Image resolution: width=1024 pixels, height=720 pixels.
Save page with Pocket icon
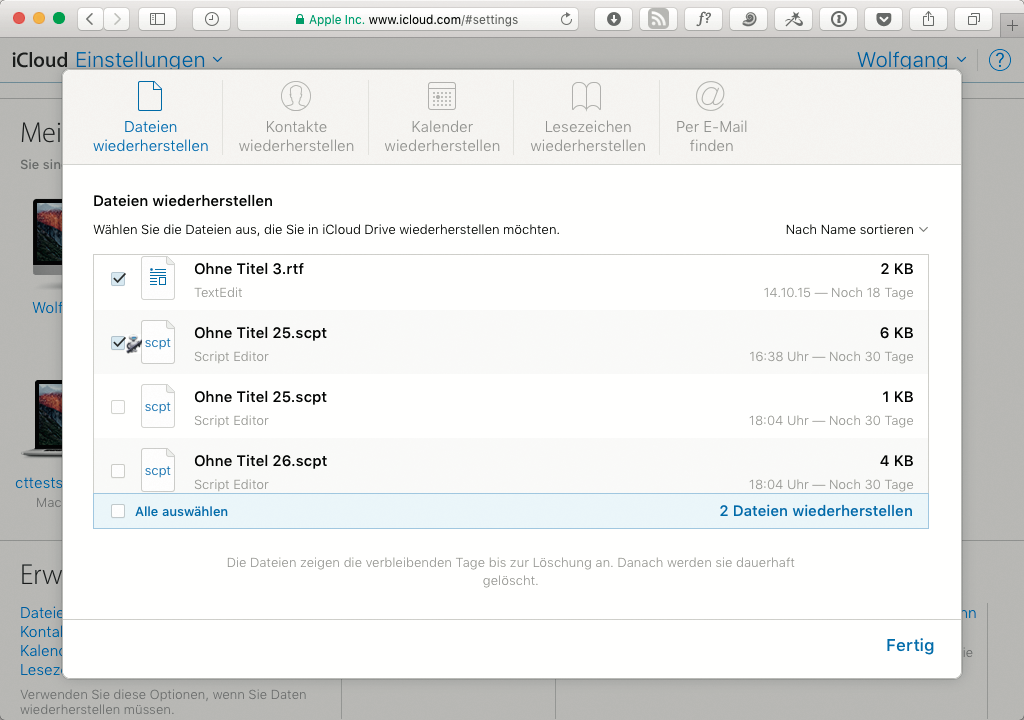tap(884, 19)
